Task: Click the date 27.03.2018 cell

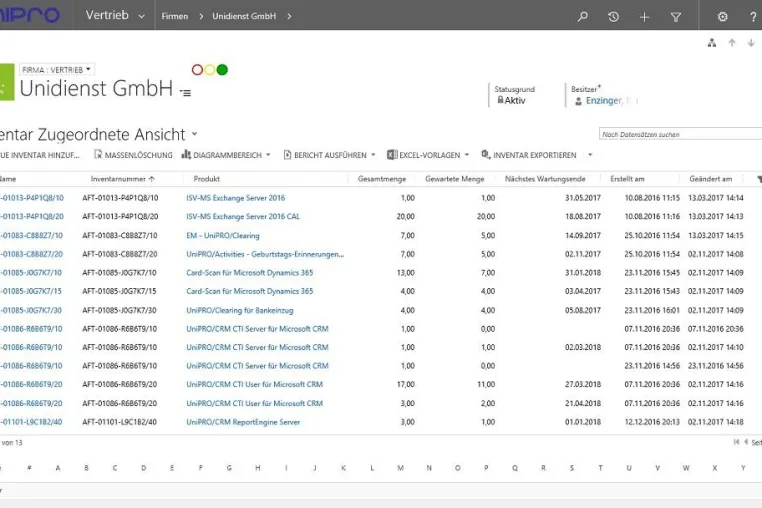Action: click(x=583, y=384)
